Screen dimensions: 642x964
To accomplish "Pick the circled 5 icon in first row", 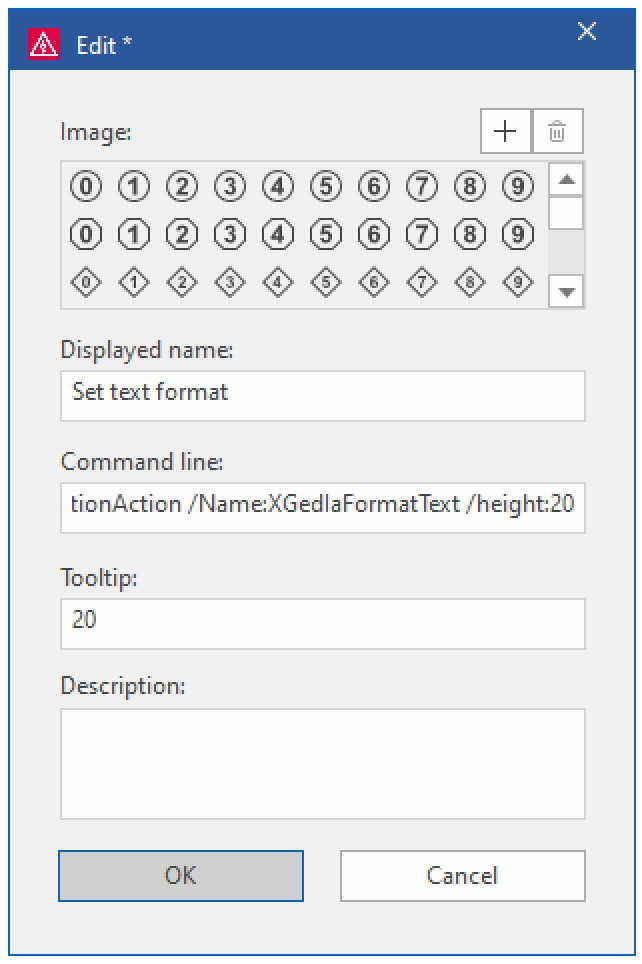I will (326, 186).
